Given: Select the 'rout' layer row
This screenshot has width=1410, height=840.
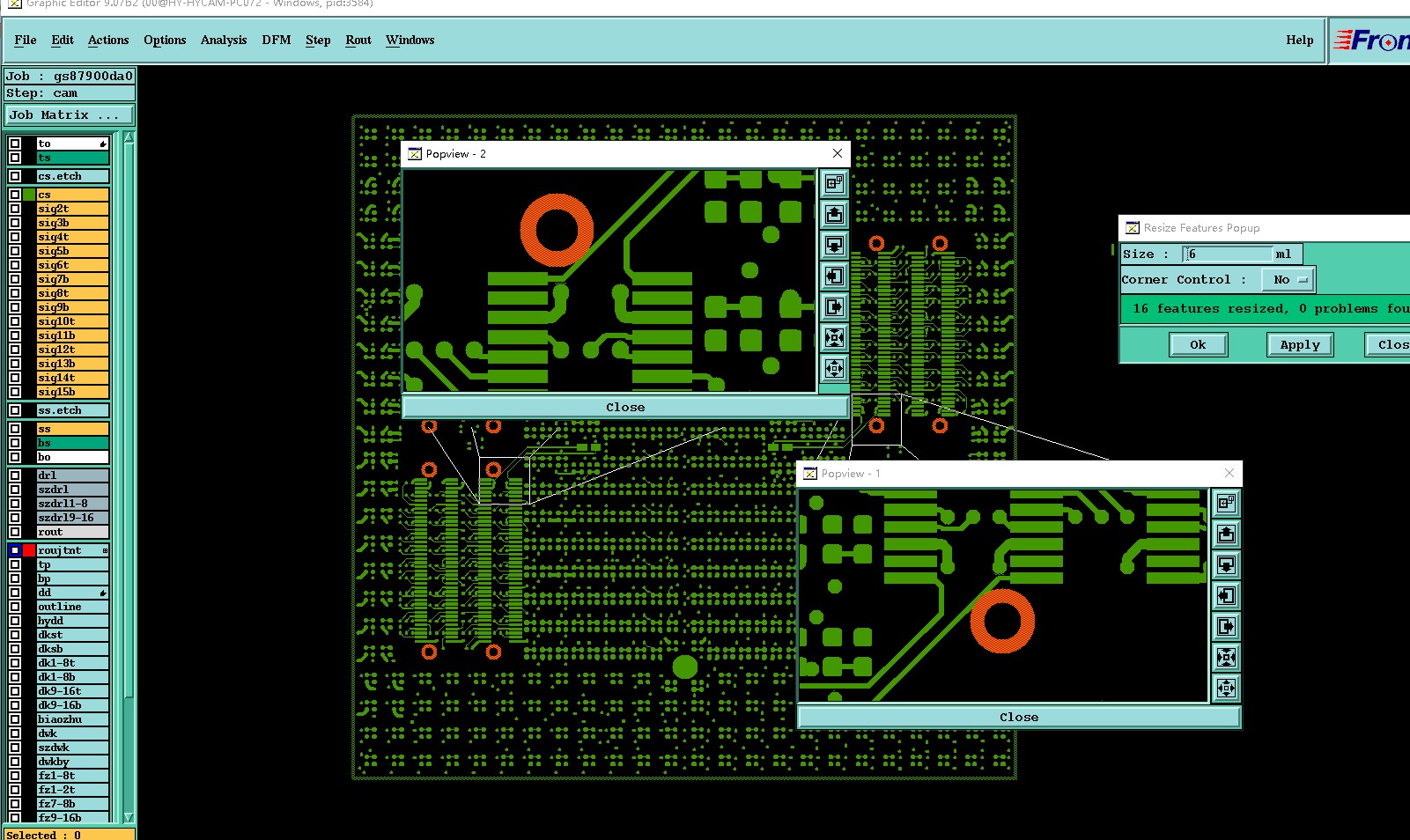Looking at the screenshot, I should click(x=72, y=532).
